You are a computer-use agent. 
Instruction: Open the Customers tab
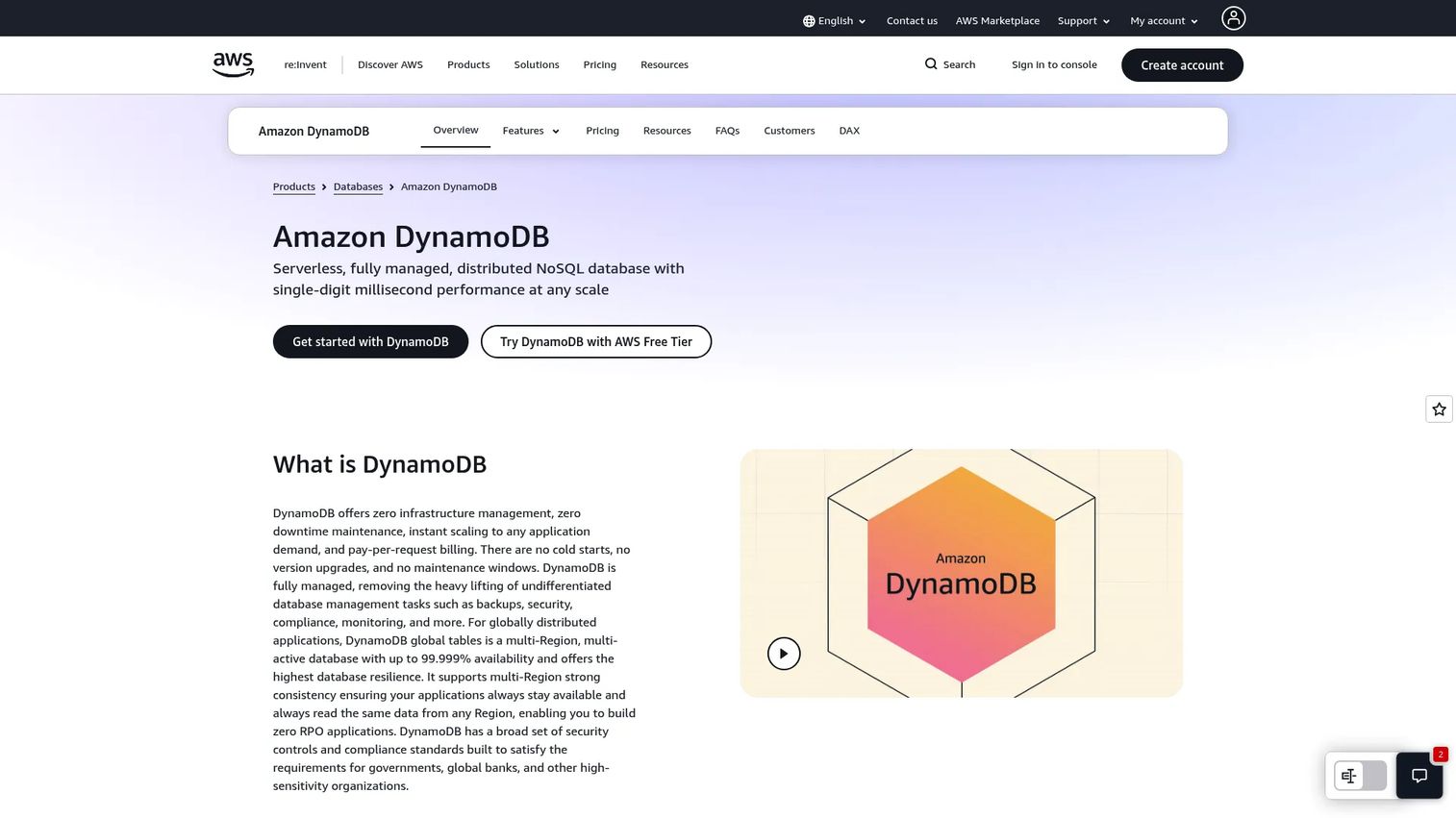(x=789, y=131)
